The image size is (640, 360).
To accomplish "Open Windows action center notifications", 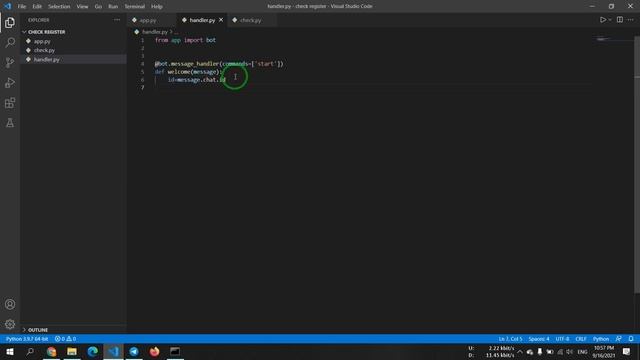I will (x=627, y=351).
